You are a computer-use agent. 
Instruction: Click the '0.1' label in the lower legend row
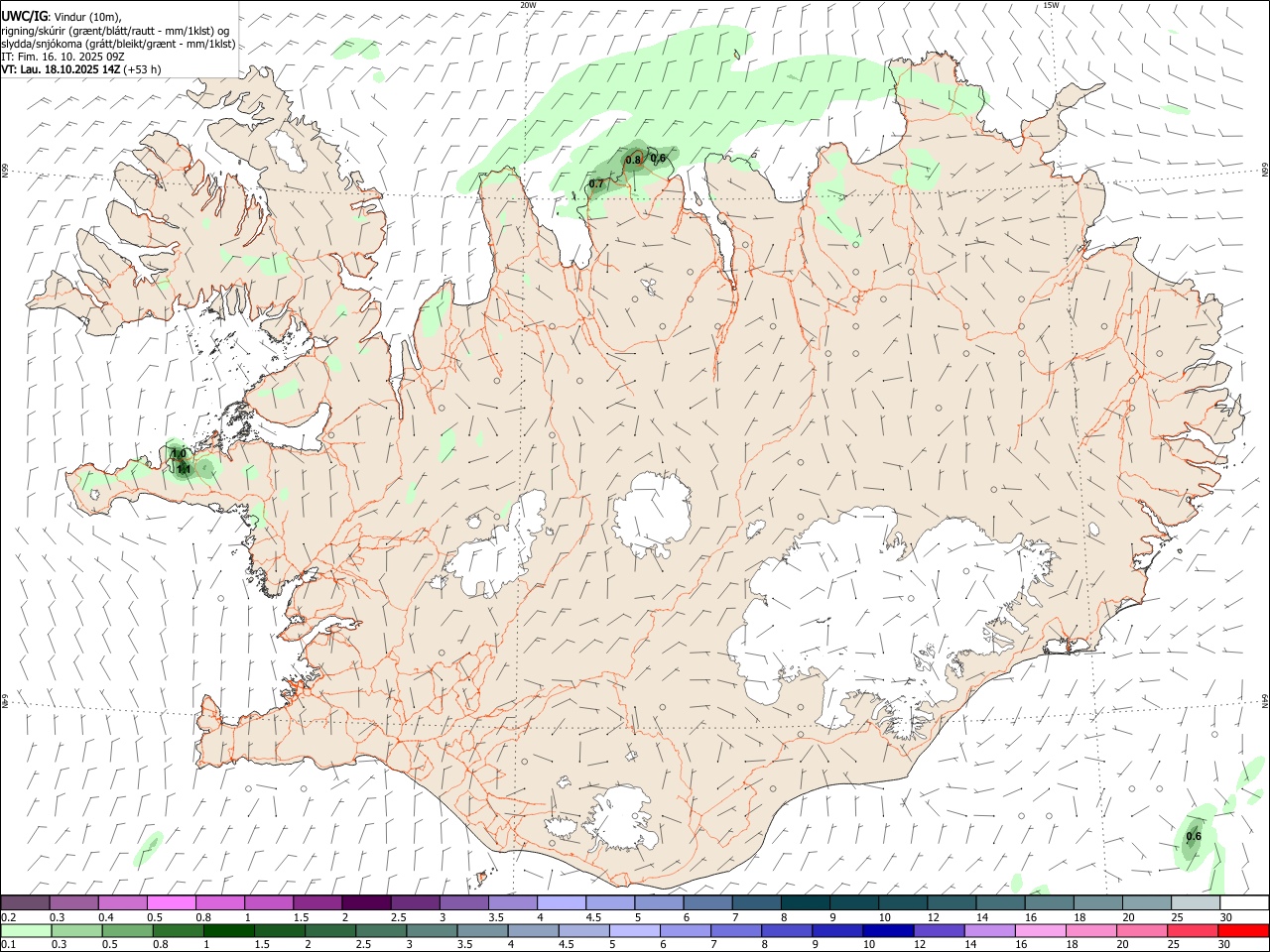(x=8, y=945)
